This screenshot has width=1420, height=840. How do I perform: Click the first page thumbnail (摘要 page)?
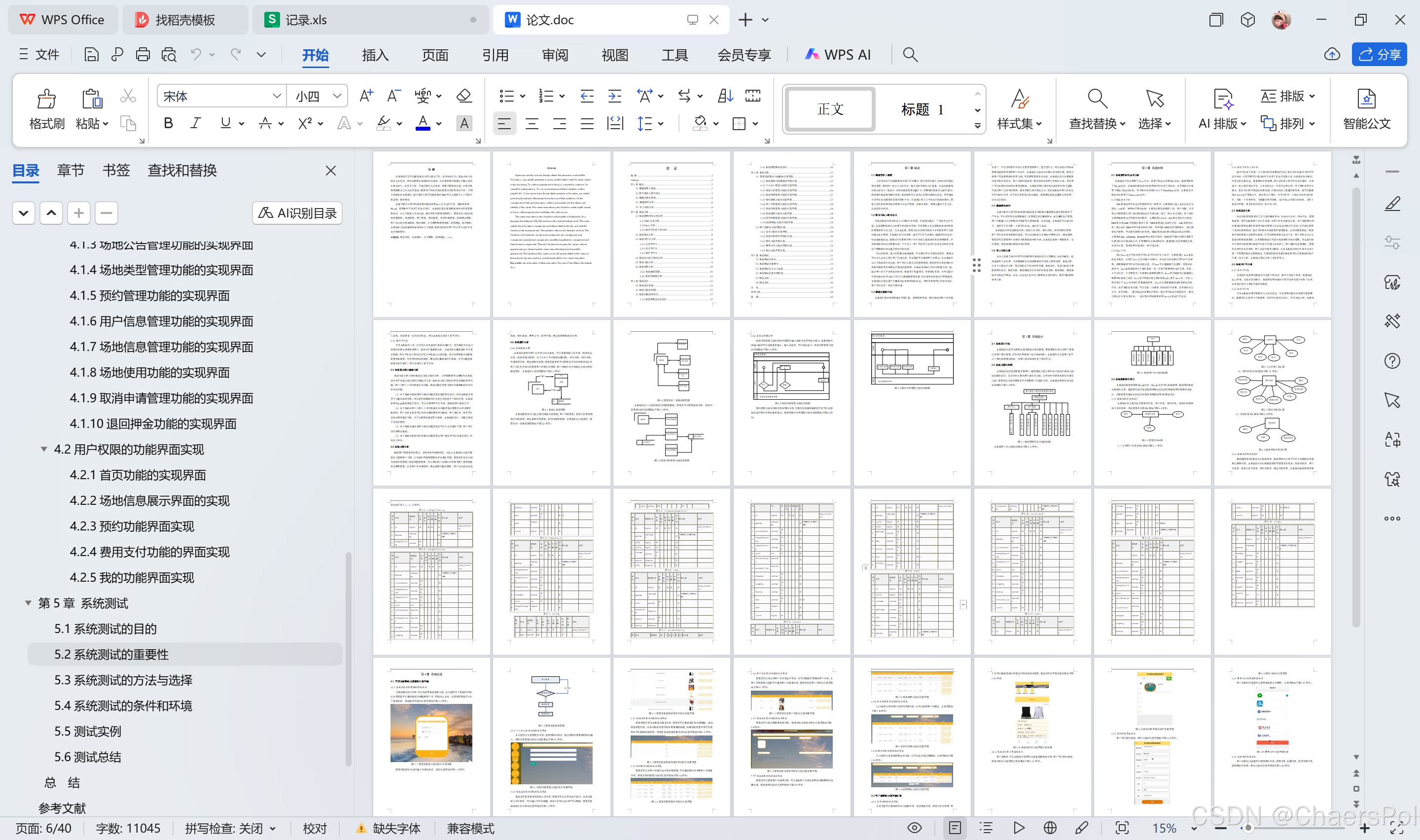pos(431,234)
